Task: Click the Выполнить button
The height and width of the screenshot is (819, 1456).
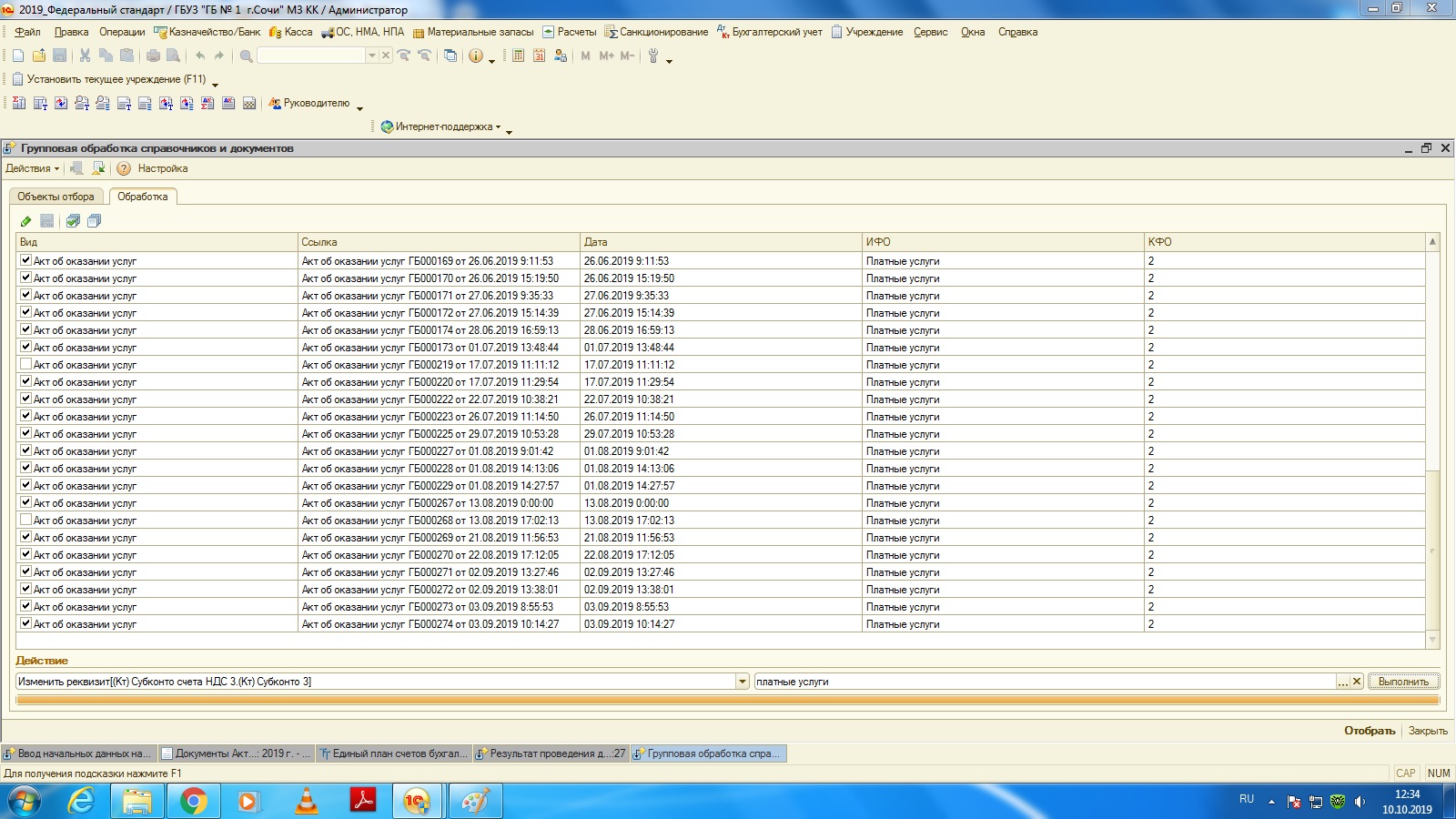Action: point(1403,682)
